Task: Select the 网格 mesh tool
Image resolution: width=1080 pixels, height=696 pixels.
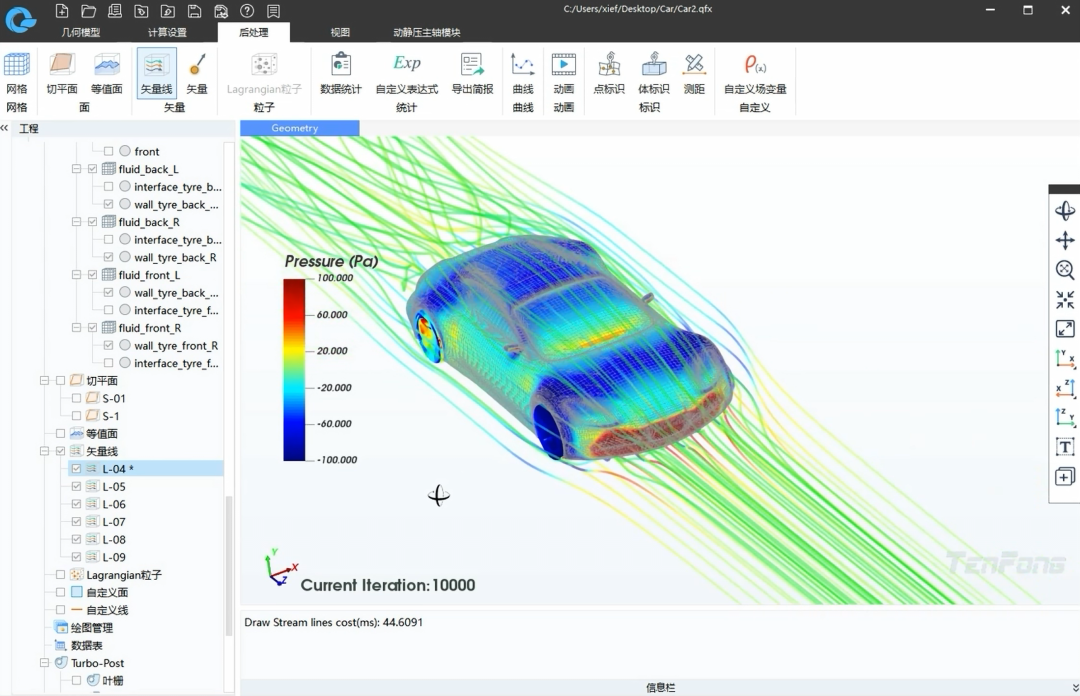Action: (x=17, y=73)
